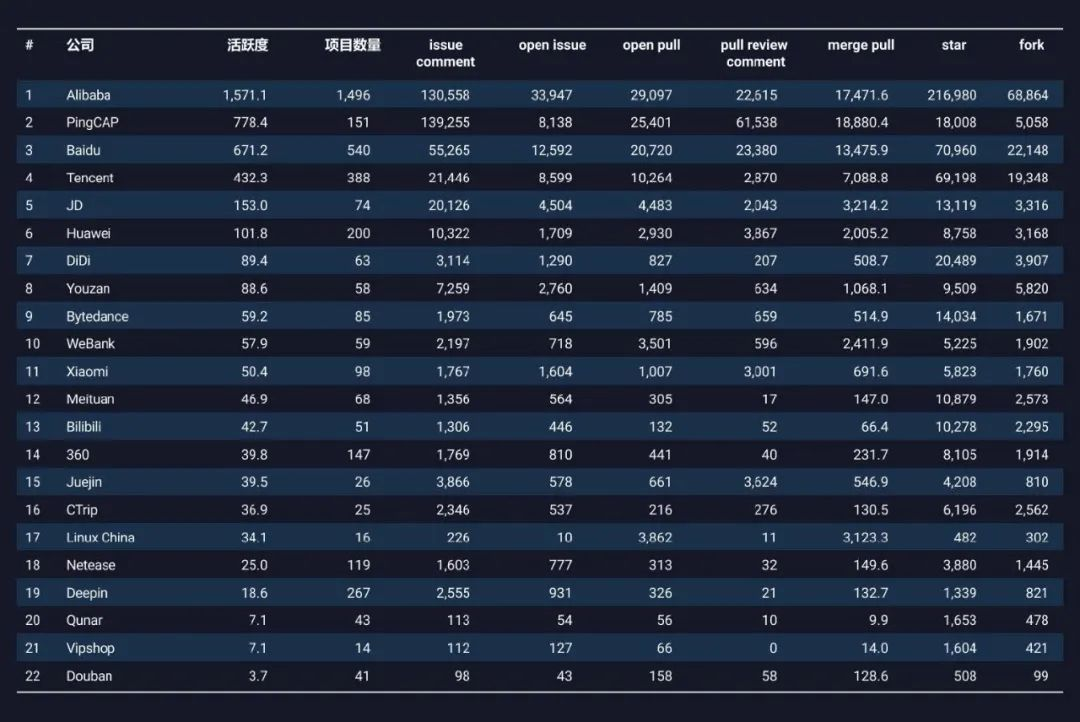Click Tencent's activity value 432.3
Viewport: 1080px width, 722px height.
pyautogui.click(x=251, y=178)
